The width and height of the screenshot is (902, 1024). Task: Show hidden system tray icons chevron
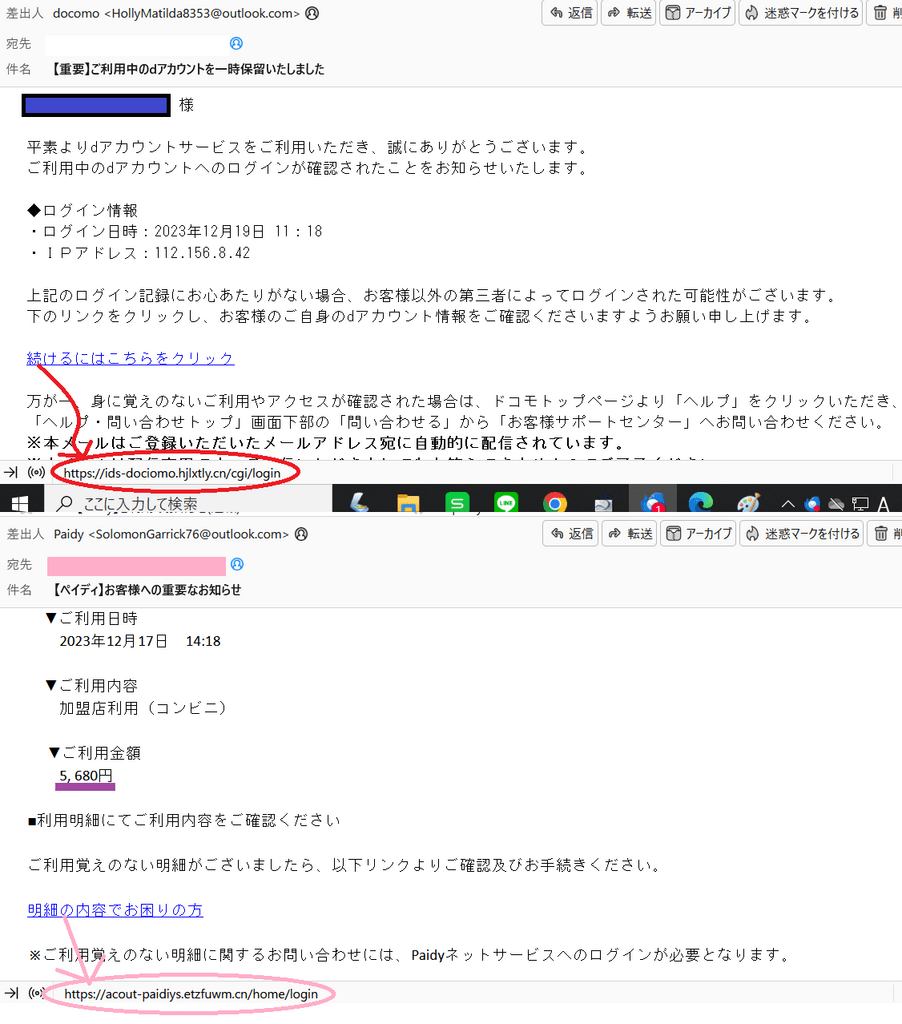(788, 504)
